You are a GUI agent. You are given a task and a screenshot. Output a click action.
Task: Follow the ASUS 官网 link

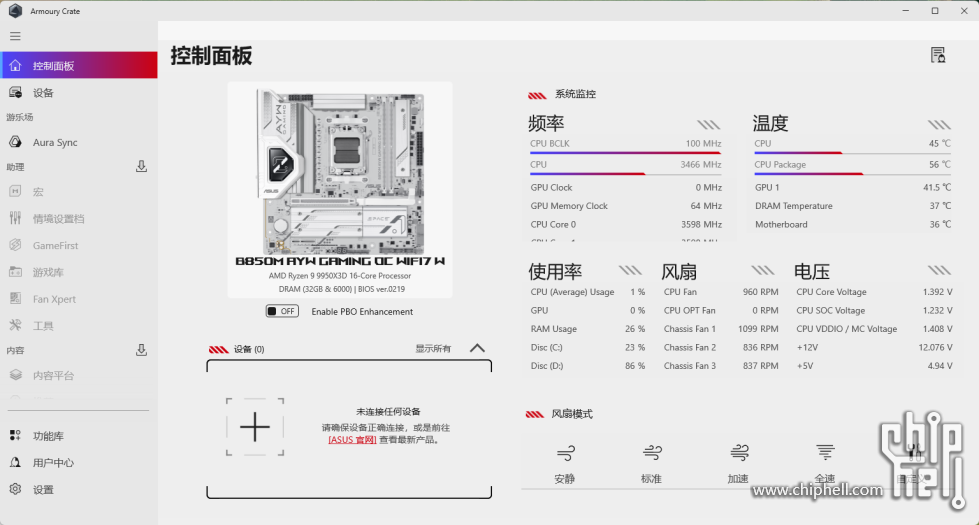tap(353, 439)
